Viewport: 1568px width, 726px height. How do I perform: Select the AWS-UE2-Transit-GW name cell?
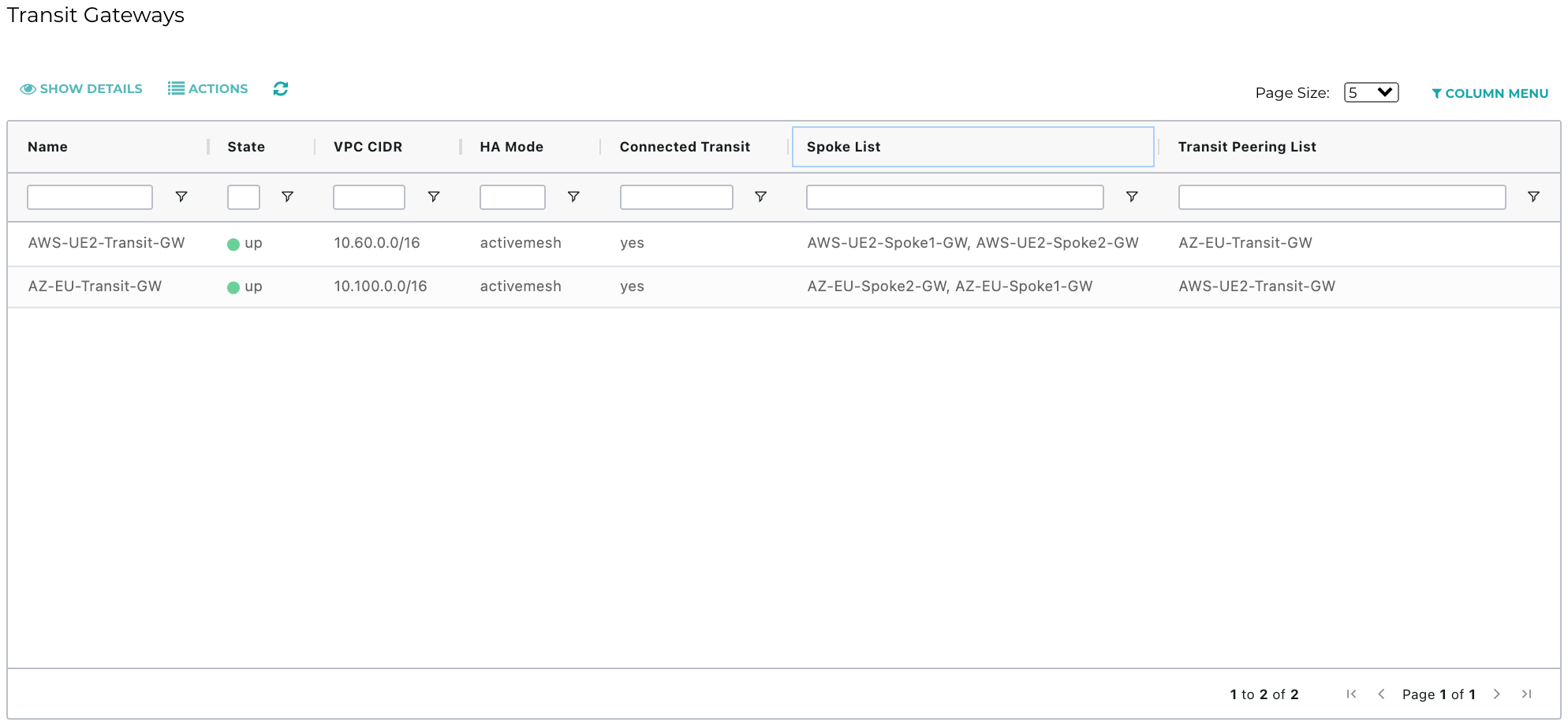(x=106, y=243)
